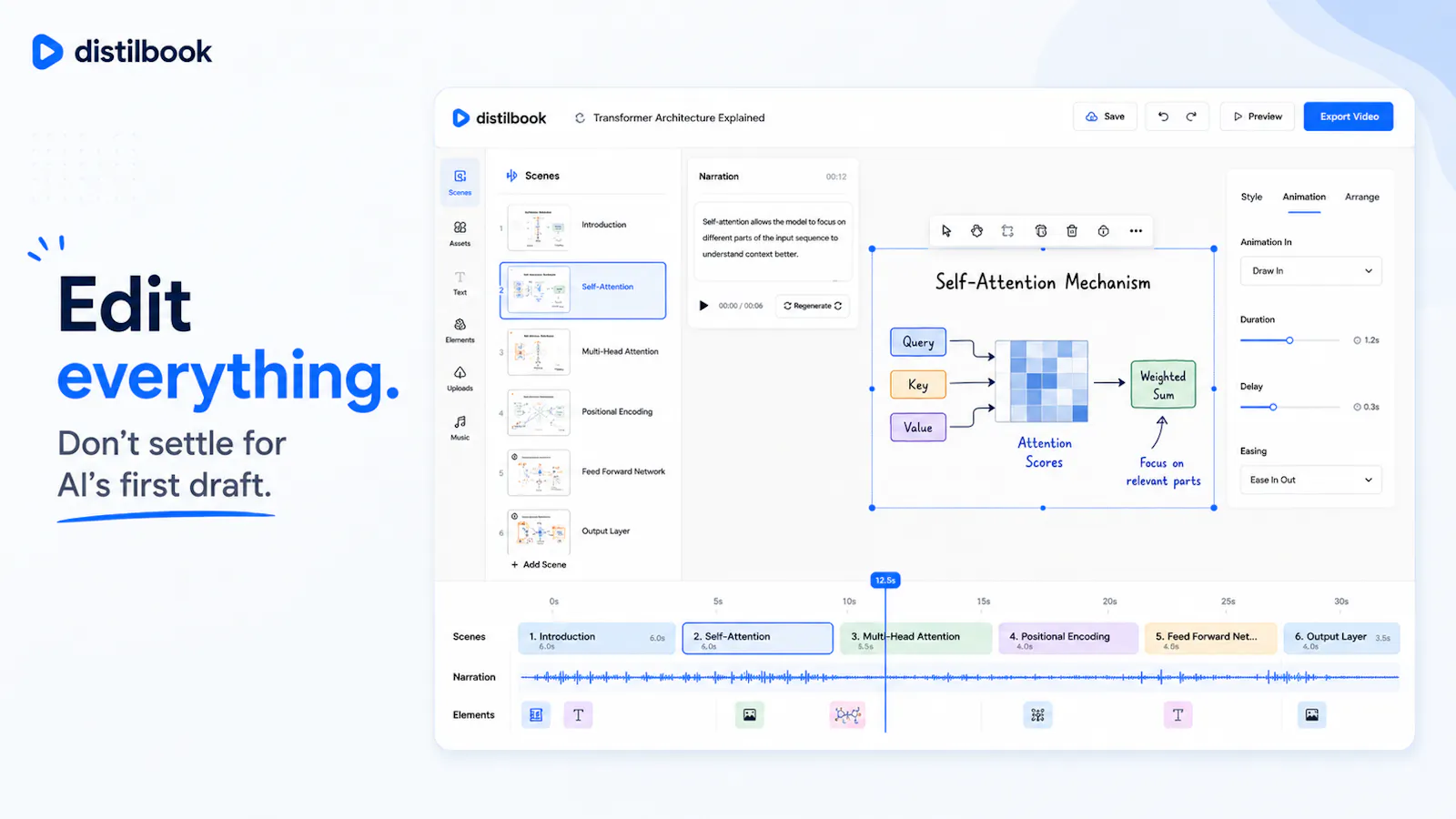Adjust the Duration slider handle
Viewport: 1456px width, 819px height.
[x=1289, y=340]
